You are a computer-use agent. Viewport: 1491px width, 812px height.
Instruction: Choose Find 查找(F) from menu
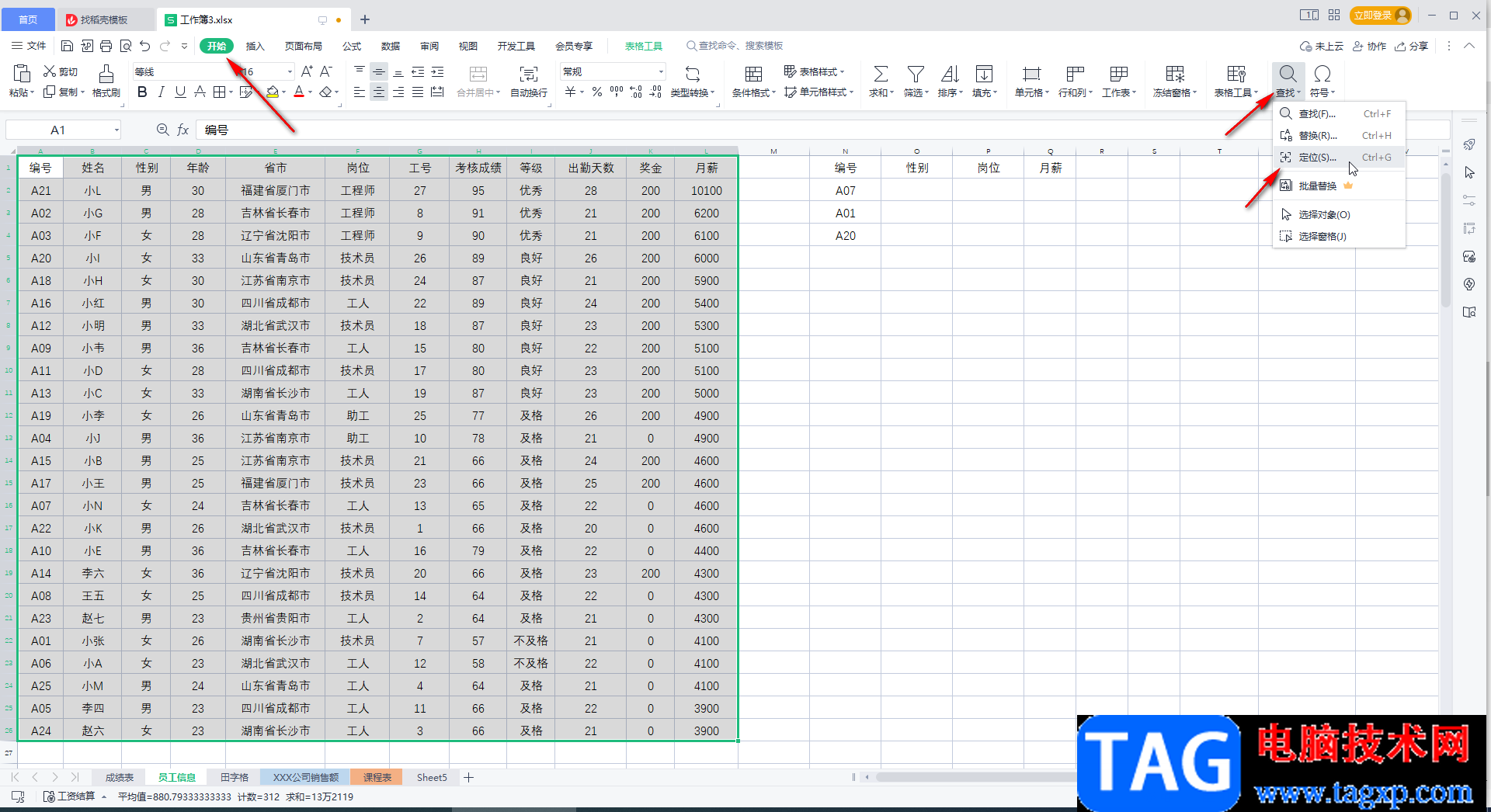1339,114
